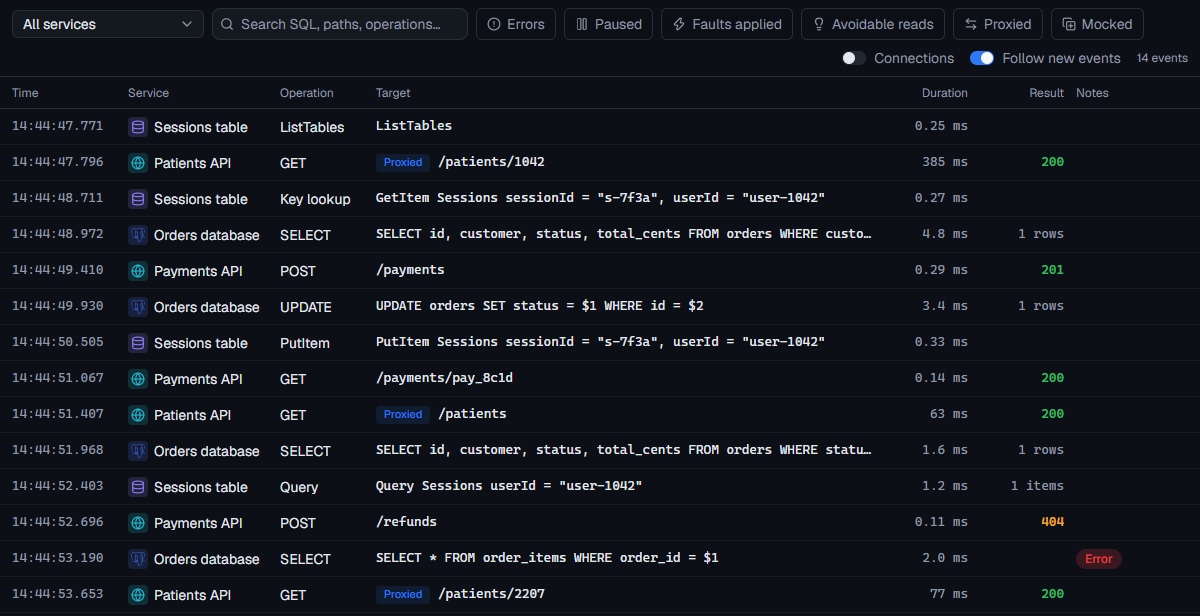Click Patients API icon in 14:44:51.407 row
This screenshot has width=1200, height=616.
pos(138,415)
